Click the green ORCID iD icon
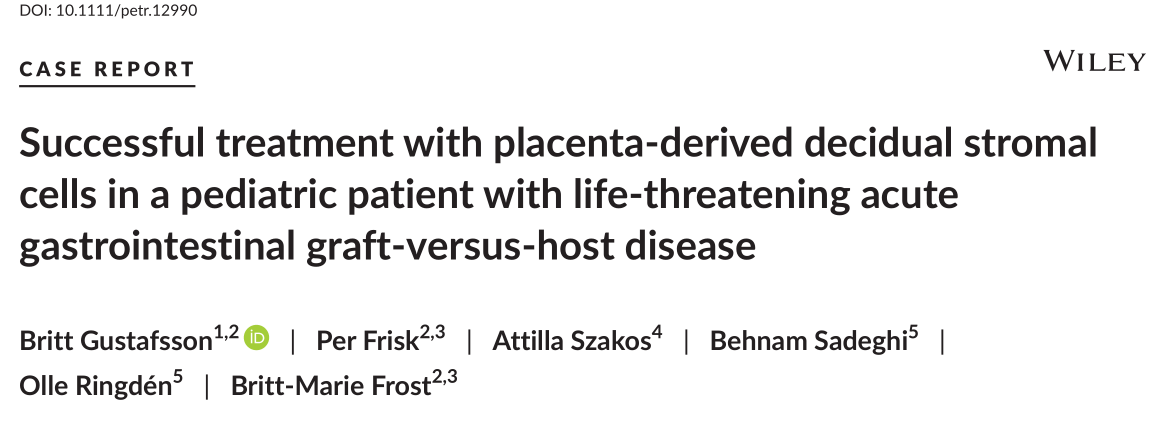Image resolution: width=1153 pixels, height=423 pixels. [257, 338]
